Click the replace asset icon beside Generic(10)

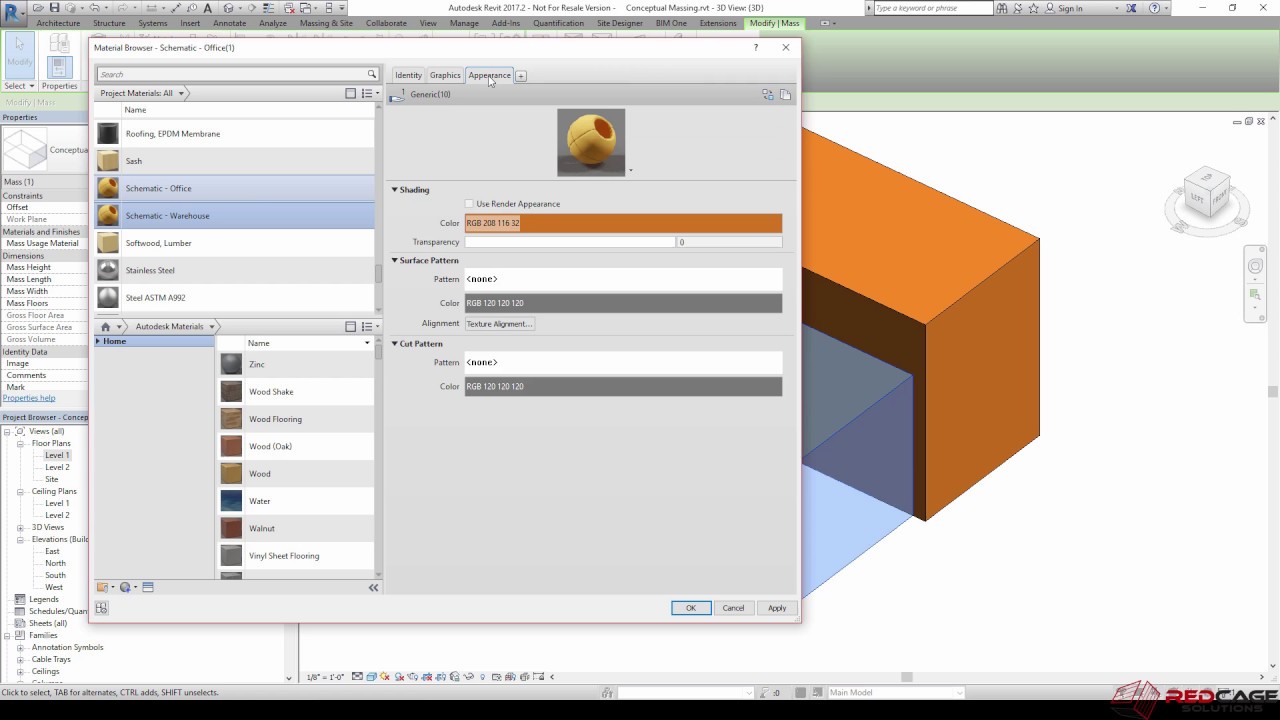(768, 94)
